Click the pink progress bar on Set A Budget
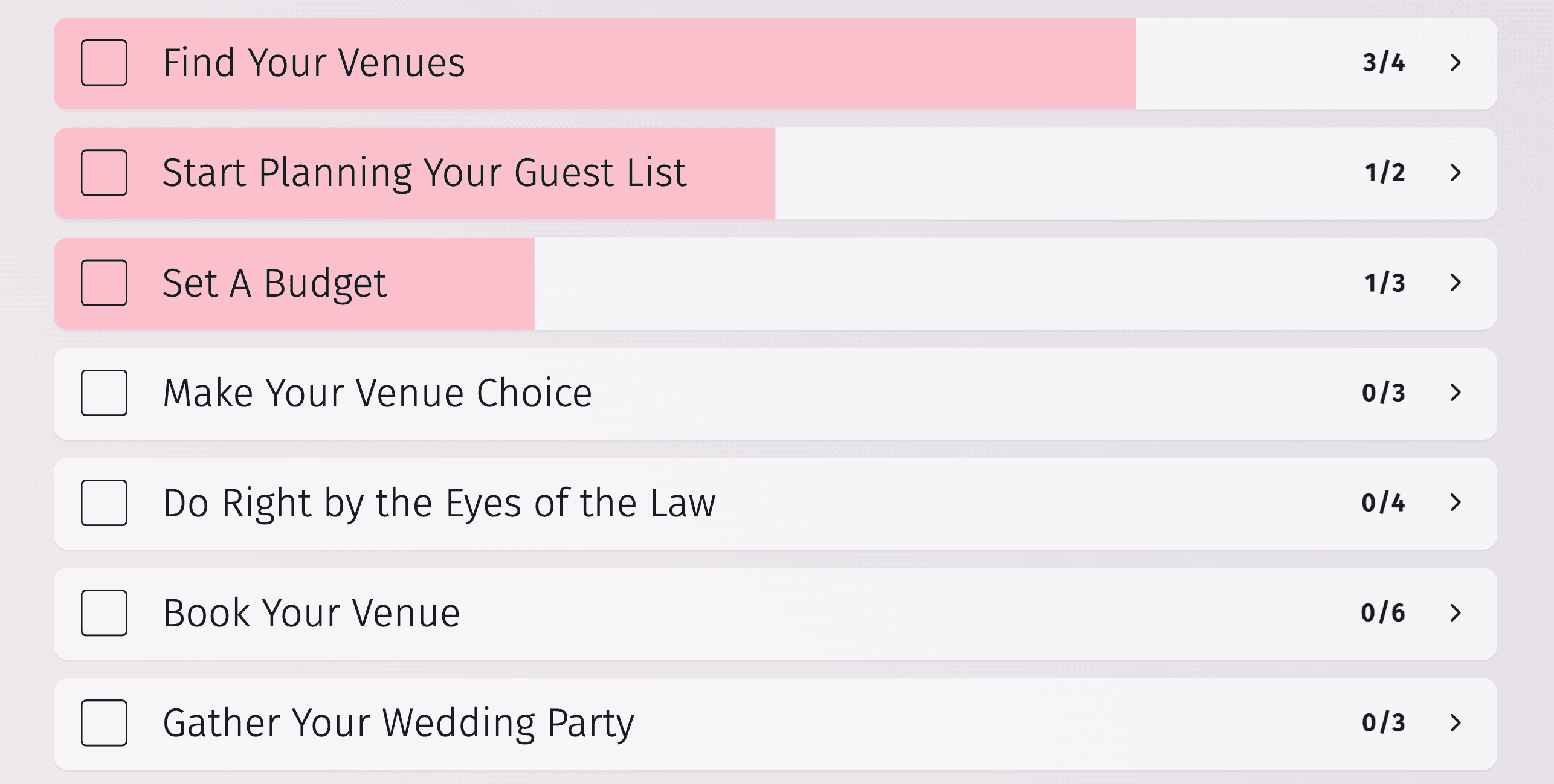Screen dimensions: 1554x784 [x=459, y=283]
